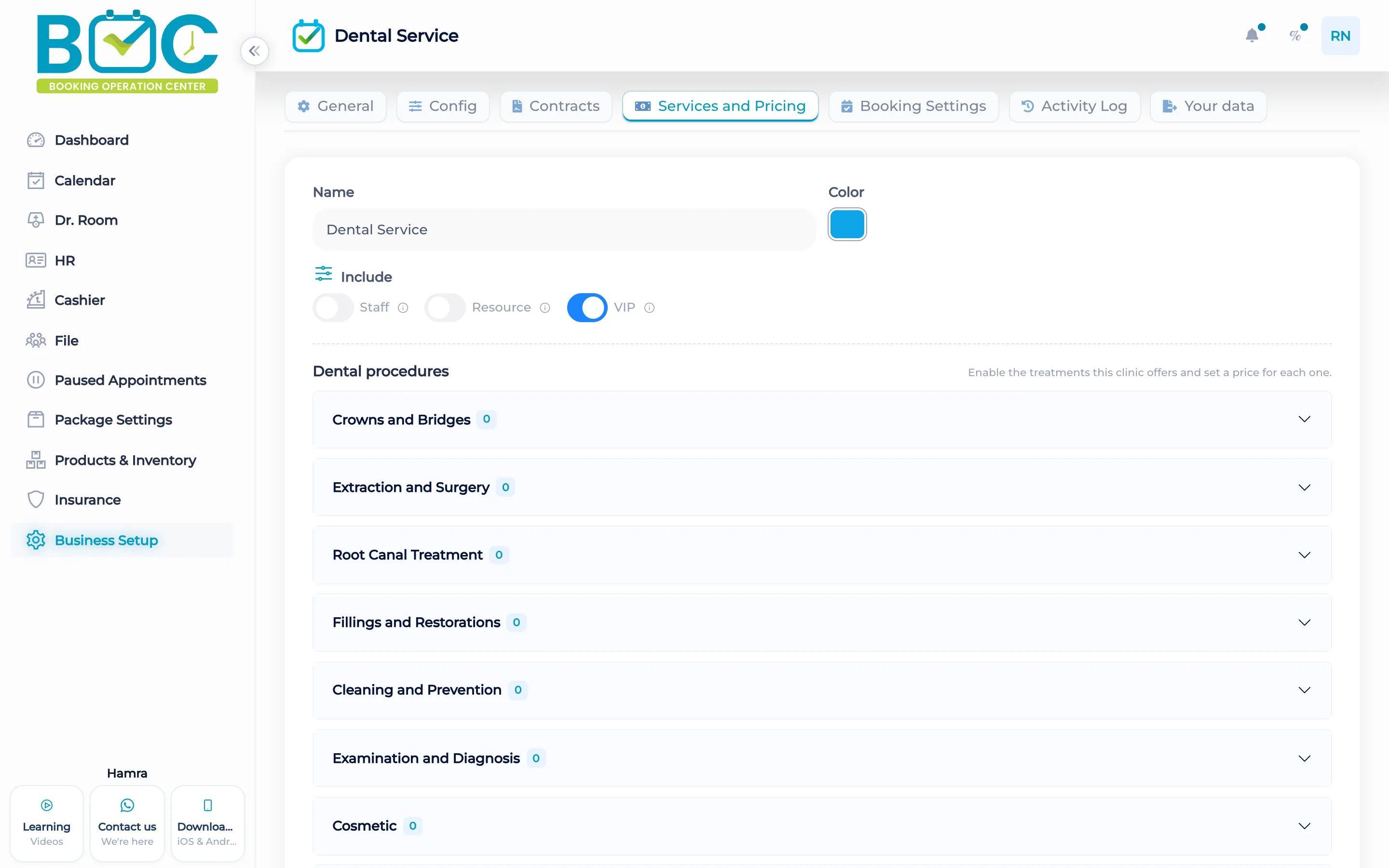The height and width of the screenshot is (868, 1389).
Task: Click the Resource info icon
Action: (x=545, y=308)
